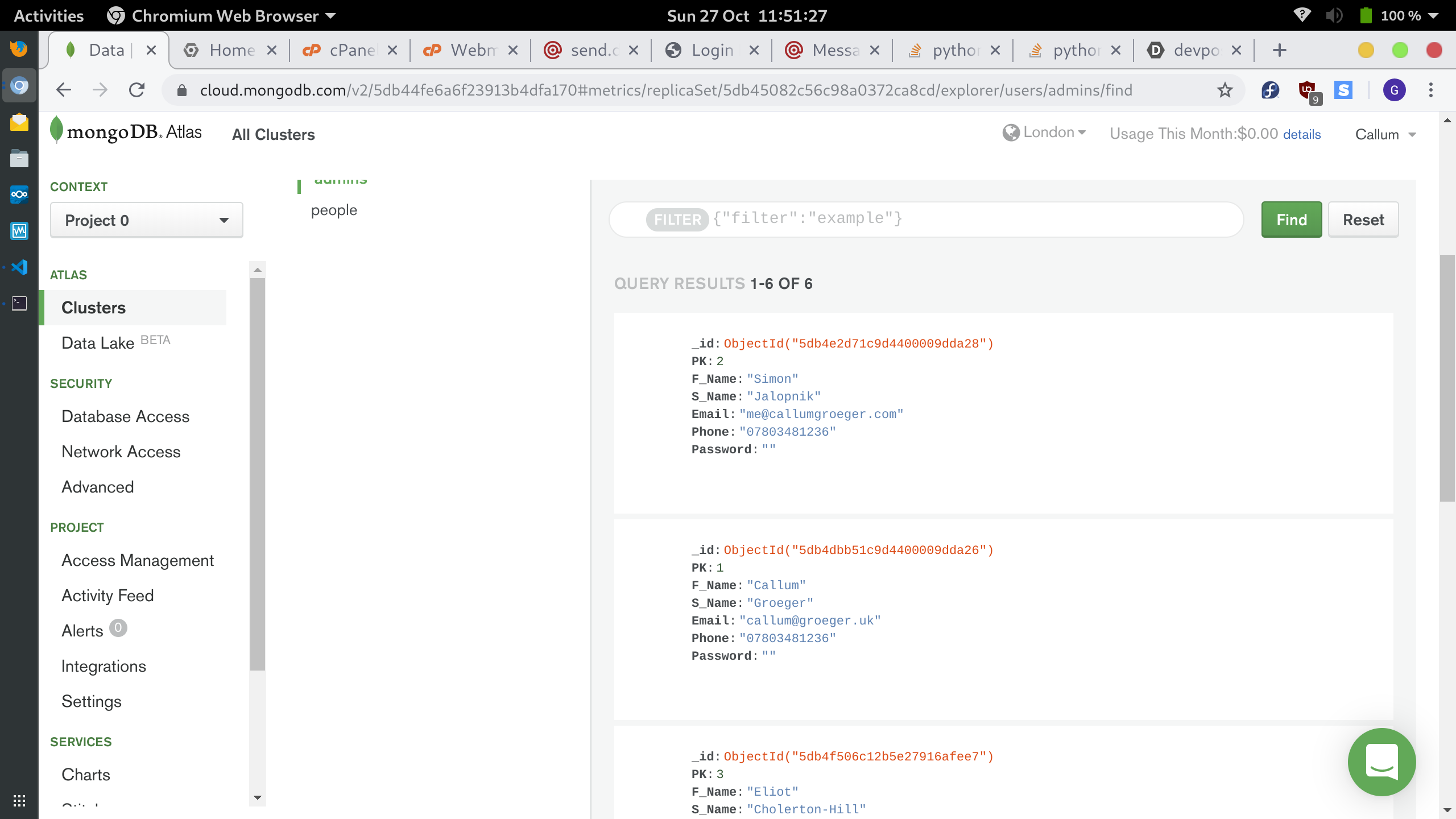The height and width of the screenshot is (819, 1456).
Task: Open the London region dropdown
Action: click(1044, 133)
